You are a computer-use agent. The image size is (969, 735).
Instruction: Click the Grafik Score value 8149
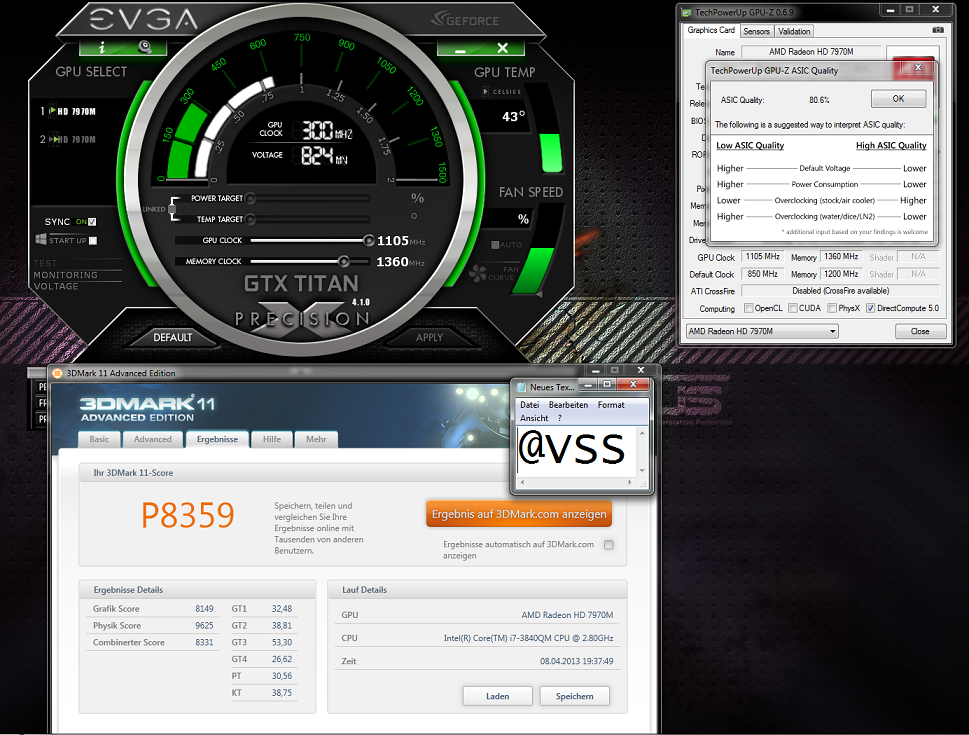point(204,609)
